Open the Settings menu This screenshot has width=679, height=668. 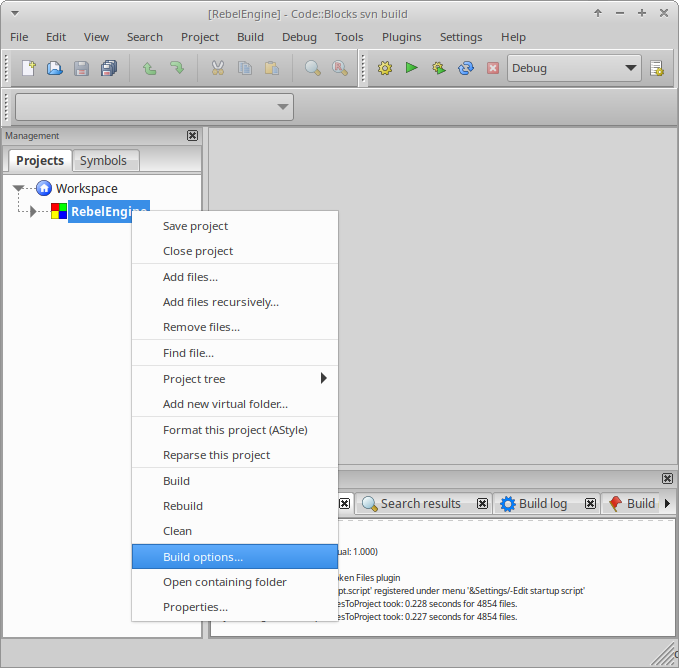point(461,37)
